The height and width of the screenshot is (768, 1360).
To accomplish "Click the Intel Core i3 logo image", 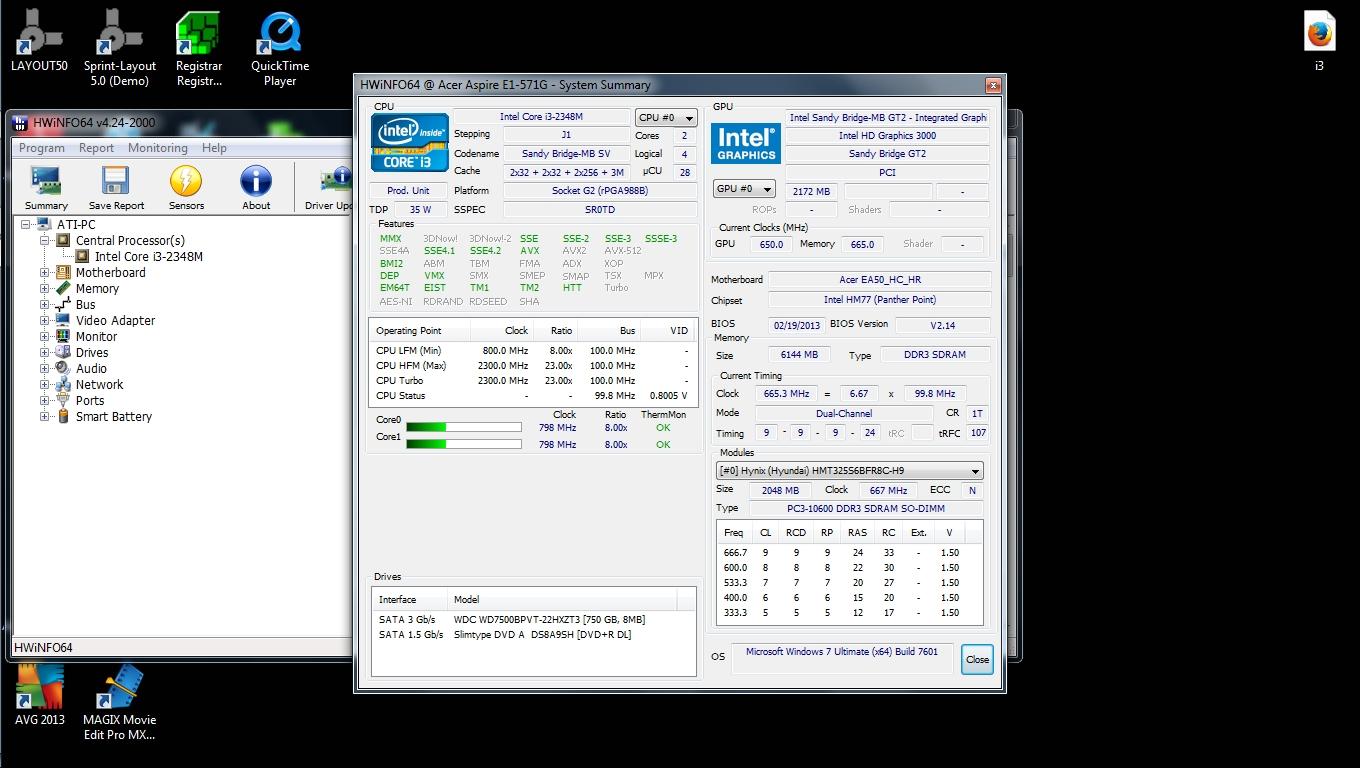I will click(x=410, y=142).
